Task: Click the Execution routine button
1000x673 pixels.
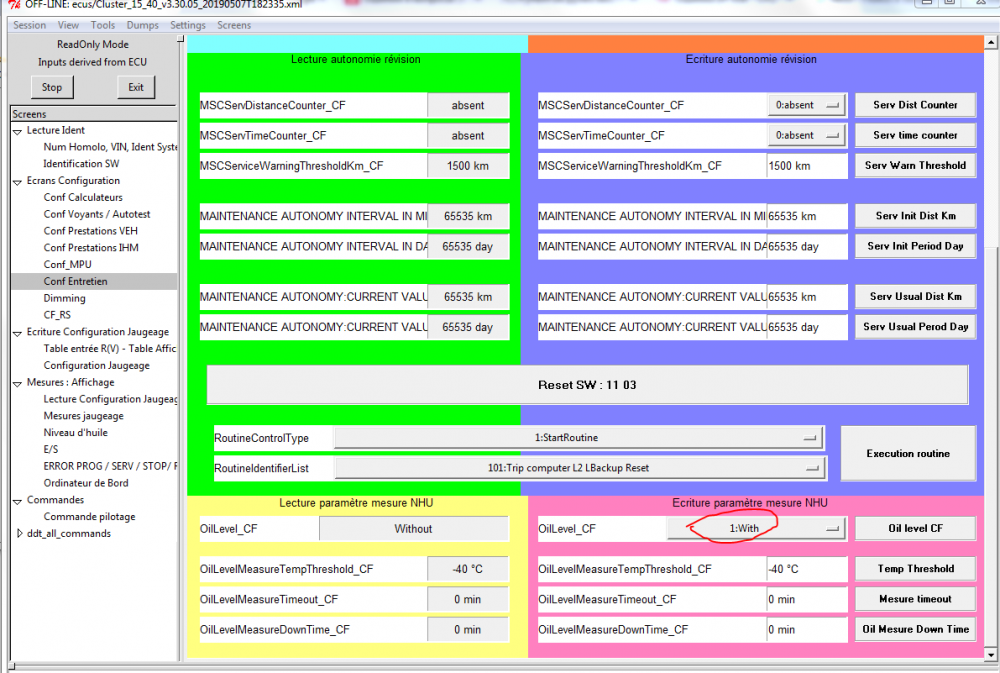Action: pos(908,454)
